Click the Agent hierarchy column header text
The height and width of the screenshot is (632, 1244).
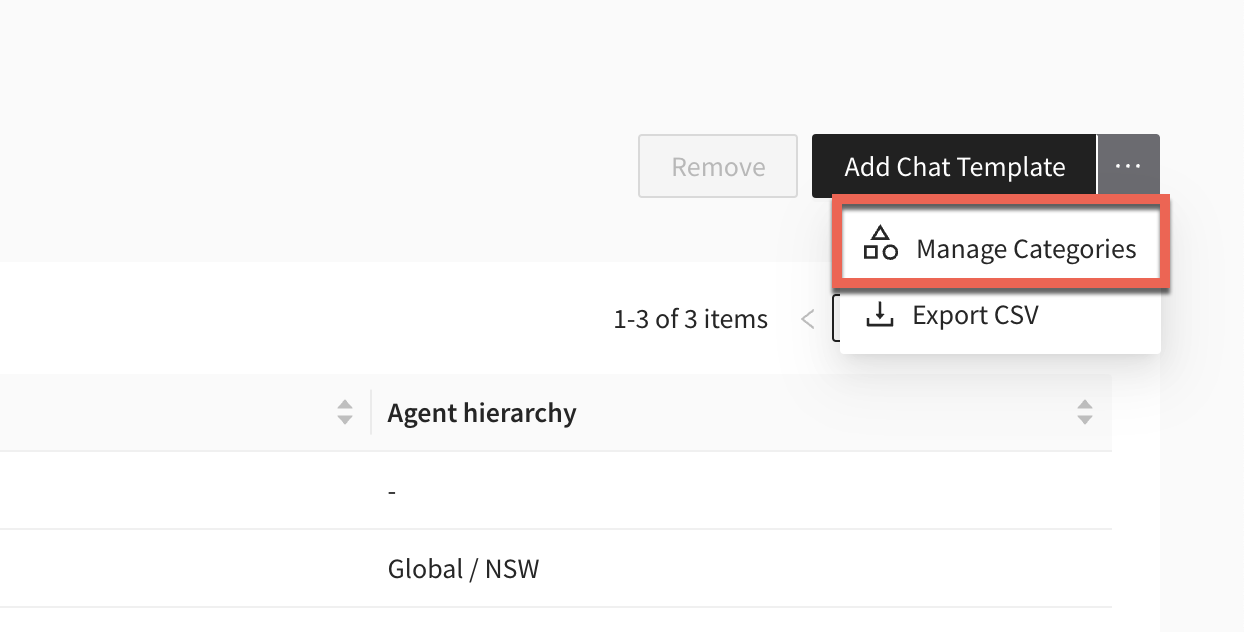[x=482, y=412]
